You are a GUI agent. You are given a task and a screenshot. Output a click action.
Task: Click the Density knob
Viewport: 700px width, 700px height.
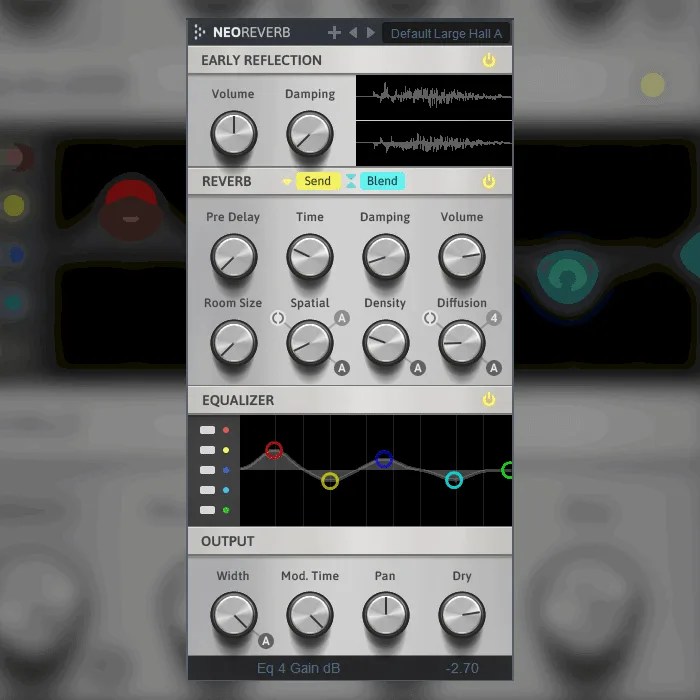pyautogui.click(x=386, y=342)
